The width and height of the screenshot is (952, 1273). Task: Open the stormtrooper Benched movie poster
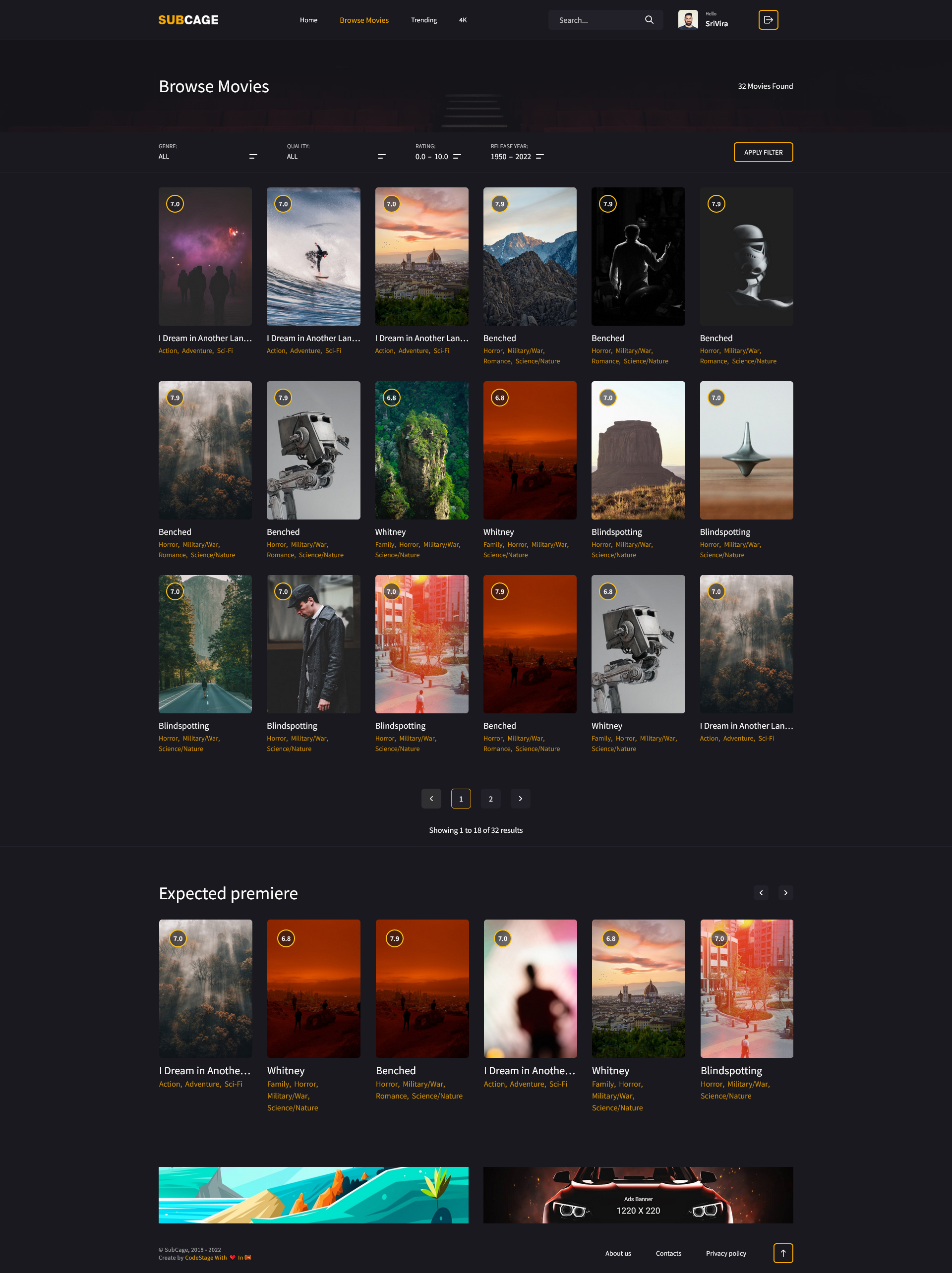[746, 256]
